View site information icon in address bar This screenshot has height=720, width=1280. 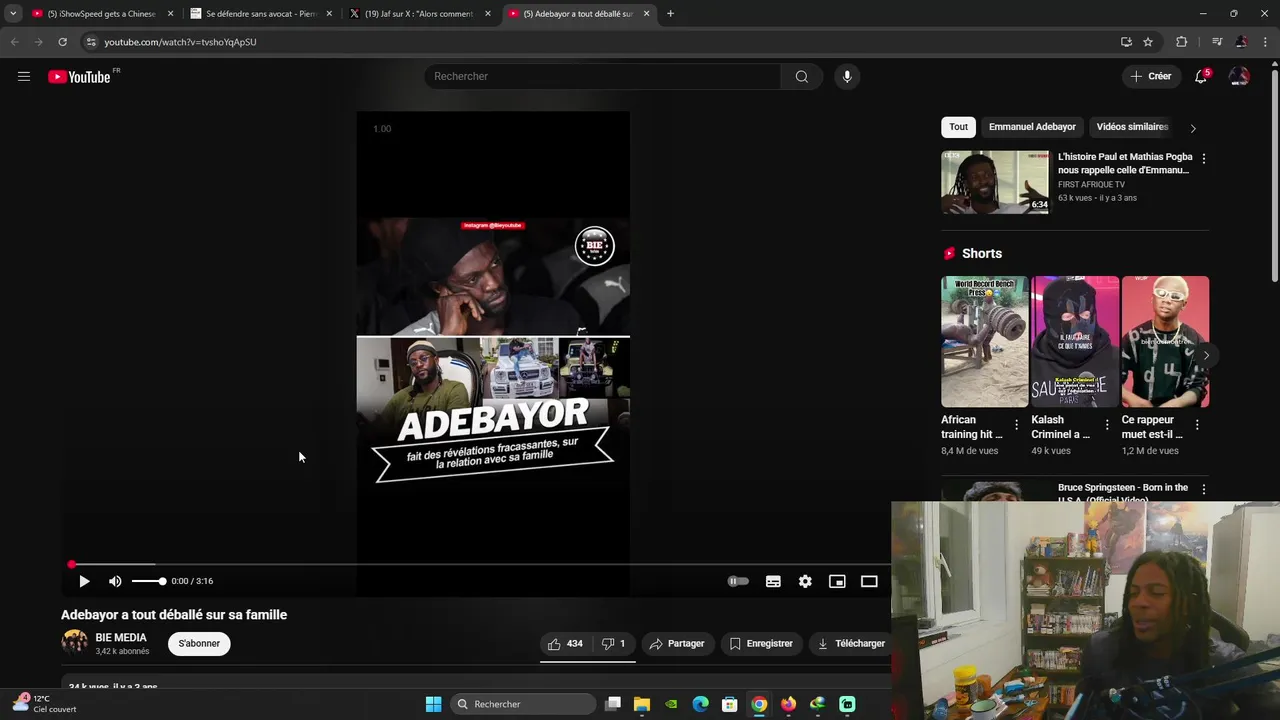pyautogui.click(x=91, y=42)
